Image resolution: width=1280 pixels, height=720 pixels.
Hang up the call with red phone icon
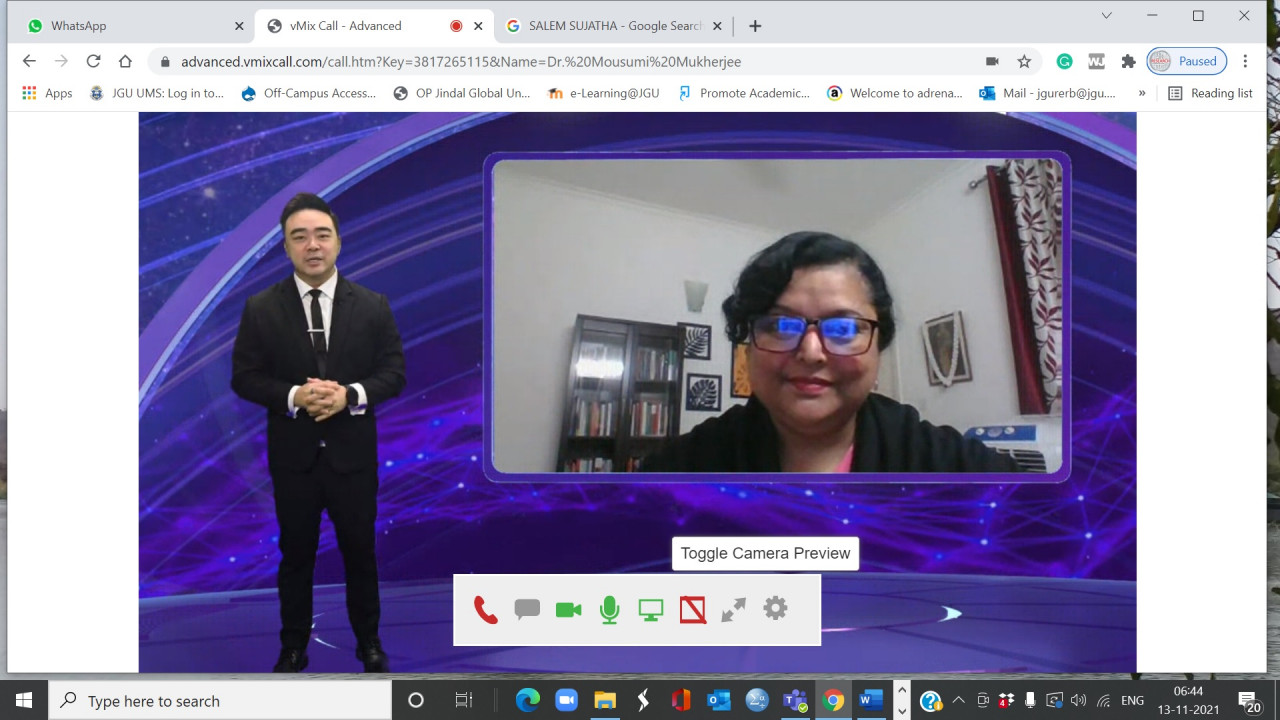tap(486, 609)
